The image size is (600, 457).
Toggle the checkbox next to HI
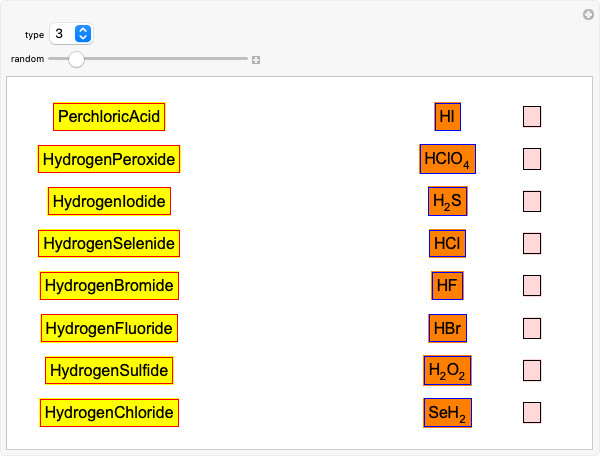[532, 117]
